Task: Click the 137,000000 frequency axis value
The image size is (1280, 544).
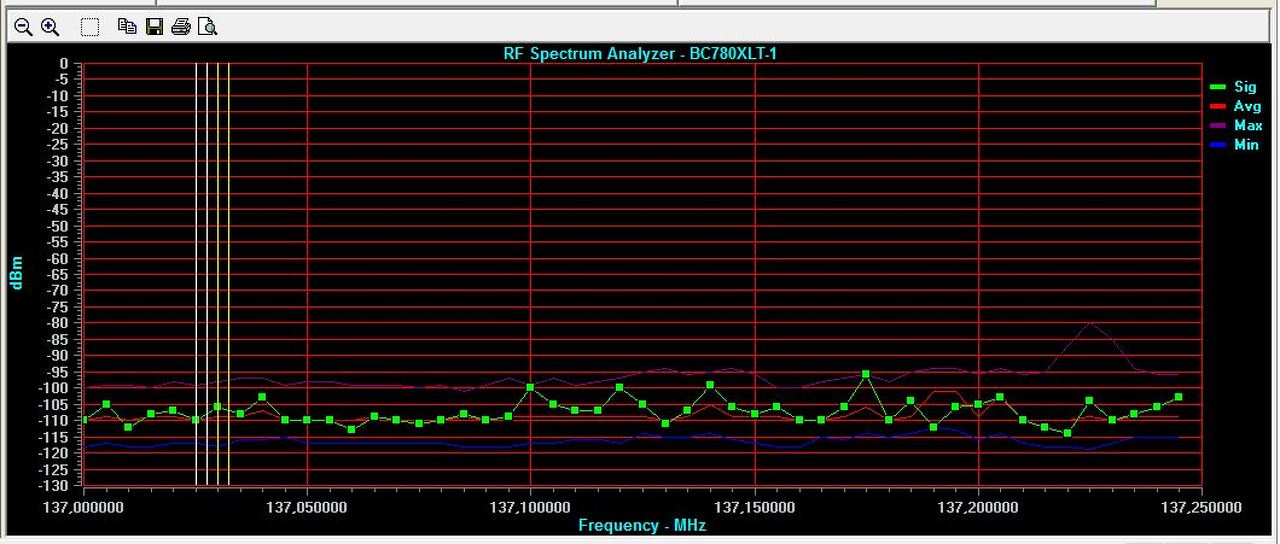Action: [84, 508]
